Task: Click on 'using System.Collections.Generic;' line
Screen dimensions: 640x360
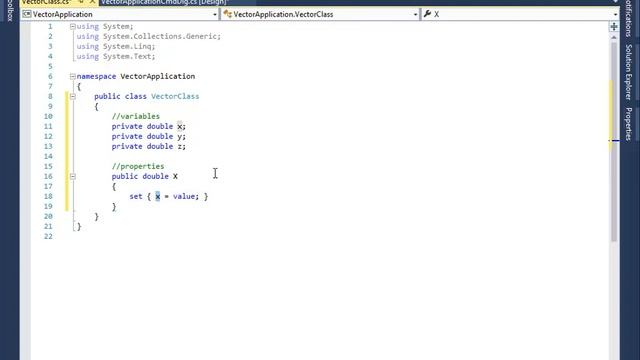Action: [x=149, y=36]
